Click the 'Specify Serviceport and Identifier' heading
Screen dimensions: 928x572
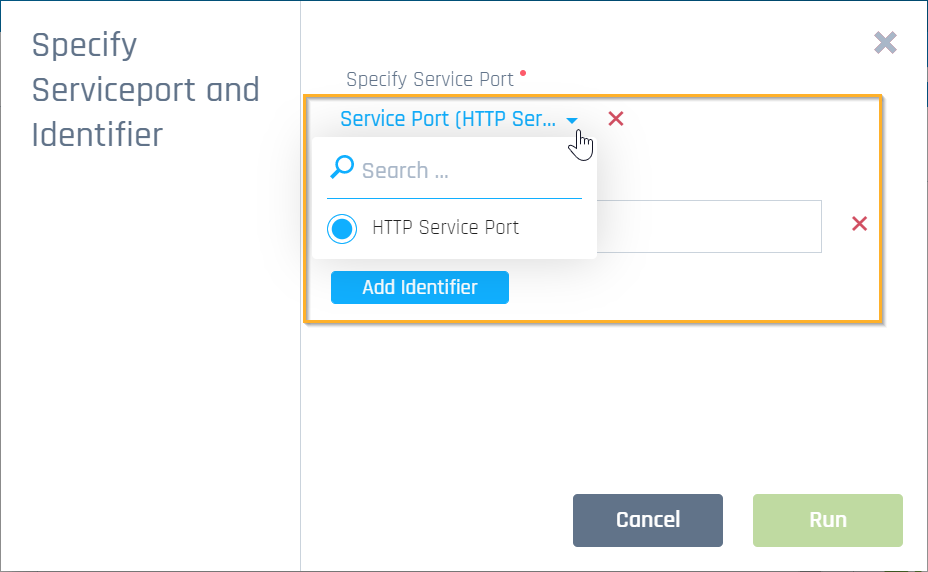pos(146,89)
